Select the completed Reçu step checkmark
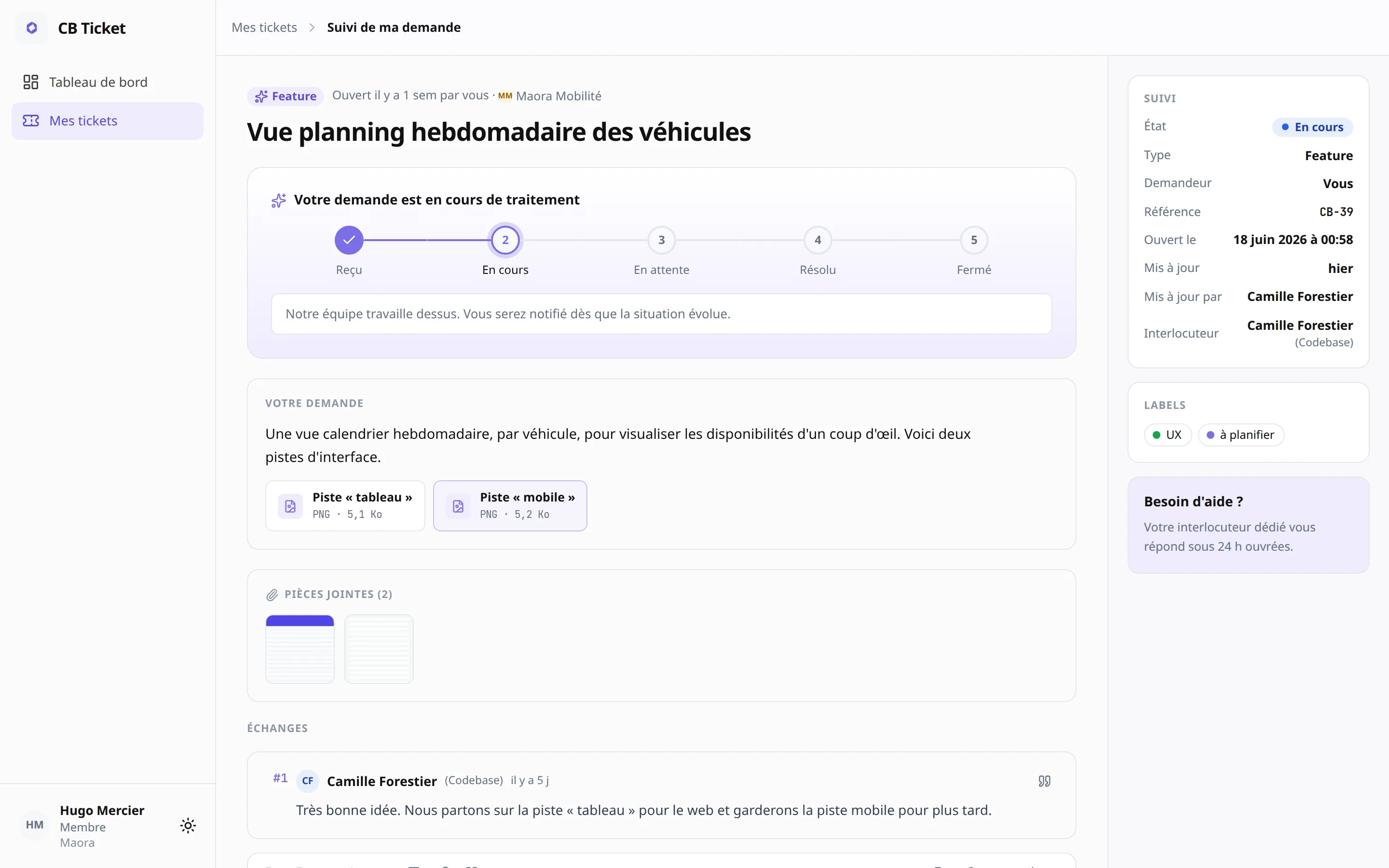This screenshot has width=1389, height=868. tap(349, 240)
